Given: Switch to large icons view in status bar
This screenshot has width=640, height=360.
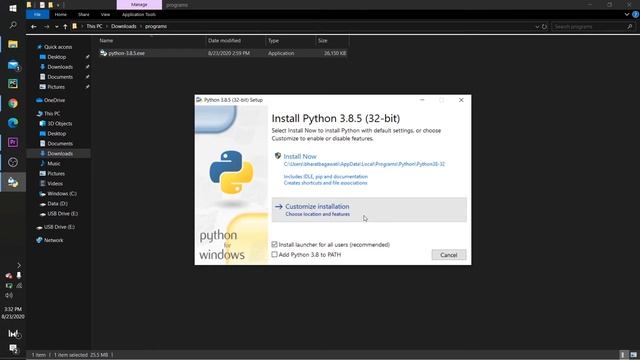Looking at the screenshot, I should [633, 355].
